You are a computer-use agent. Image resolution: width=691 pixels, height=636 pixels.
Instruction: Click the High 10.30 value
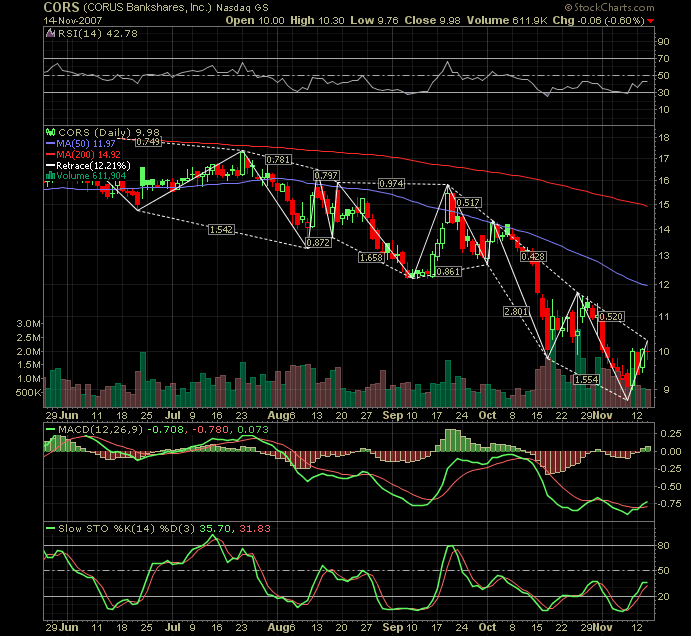click(317, 20)
